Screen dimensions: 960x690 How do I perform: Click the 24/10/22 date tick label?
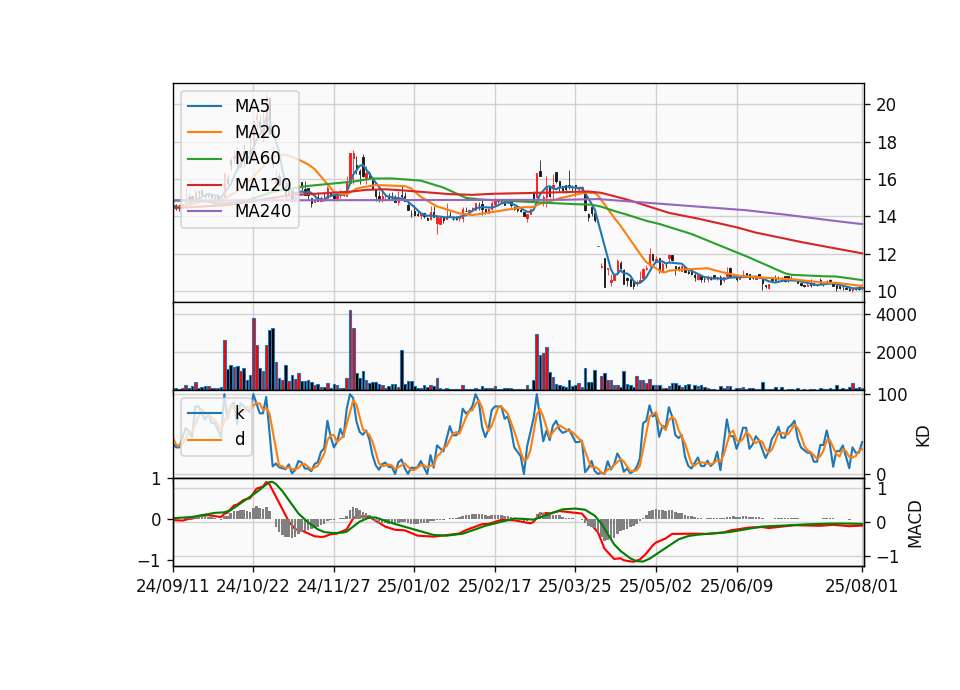(253, 587)
